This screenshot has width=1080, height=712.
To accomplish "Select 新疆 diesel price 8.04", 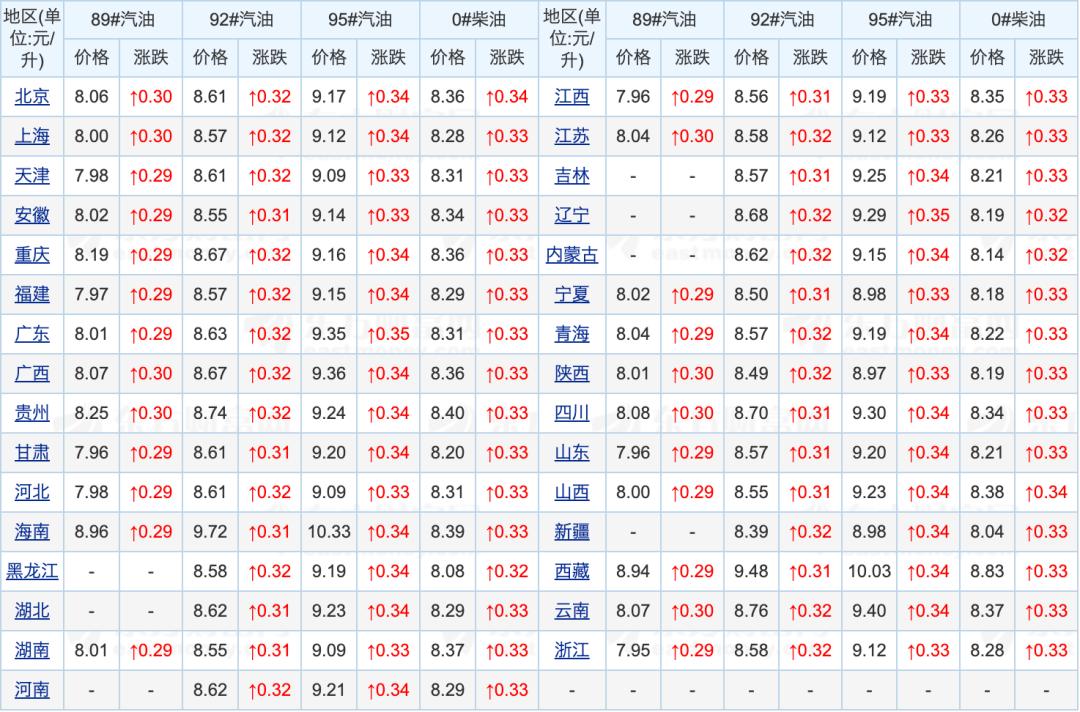I will pos(987,532).
